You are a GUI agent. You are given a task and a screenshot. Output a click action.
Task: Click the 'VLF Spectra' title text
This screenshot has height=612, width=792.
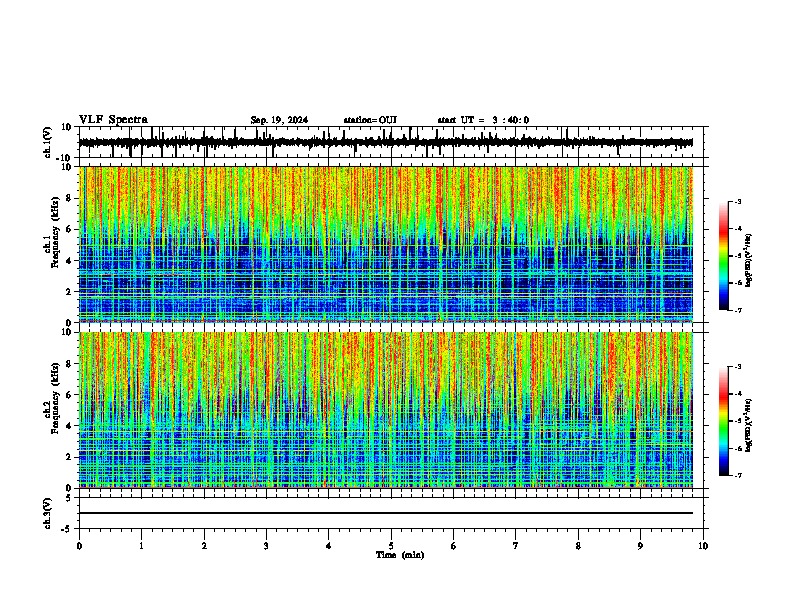pos(113,120)
